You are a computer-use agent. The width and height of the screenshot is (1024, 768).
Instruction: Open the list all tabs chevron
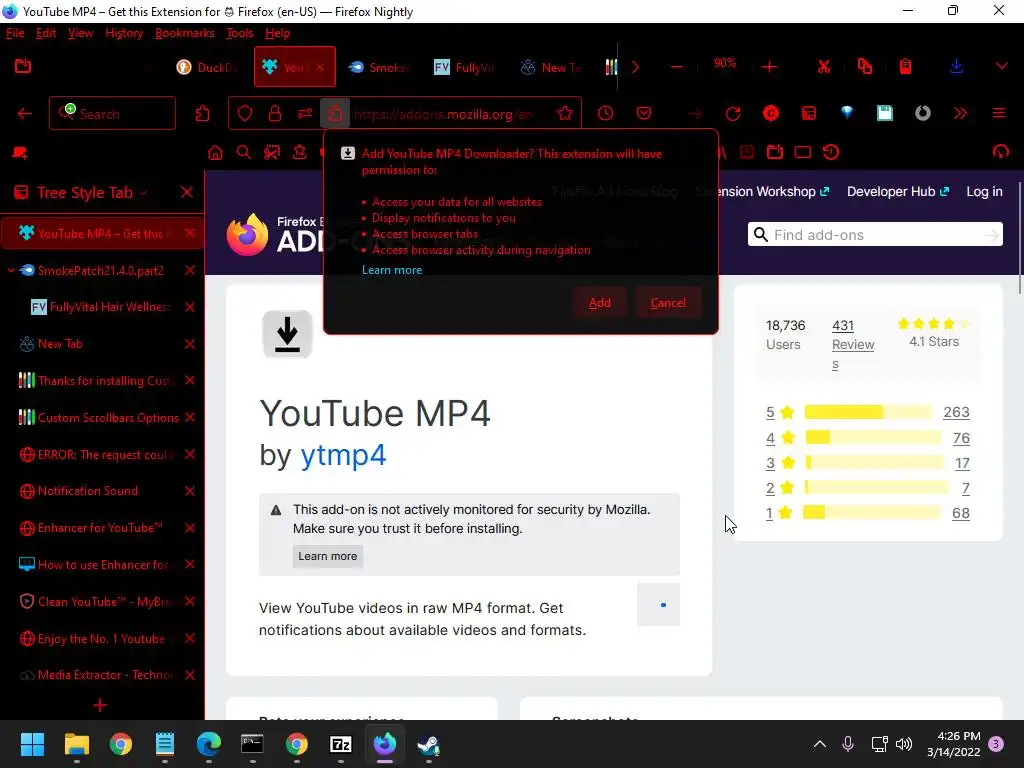pos(1001,67)
